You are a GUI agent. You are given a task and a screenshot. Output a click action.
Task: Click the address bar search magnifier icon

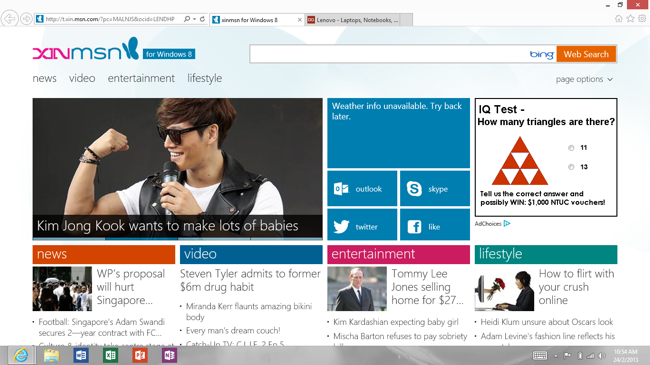coord(187,19)
